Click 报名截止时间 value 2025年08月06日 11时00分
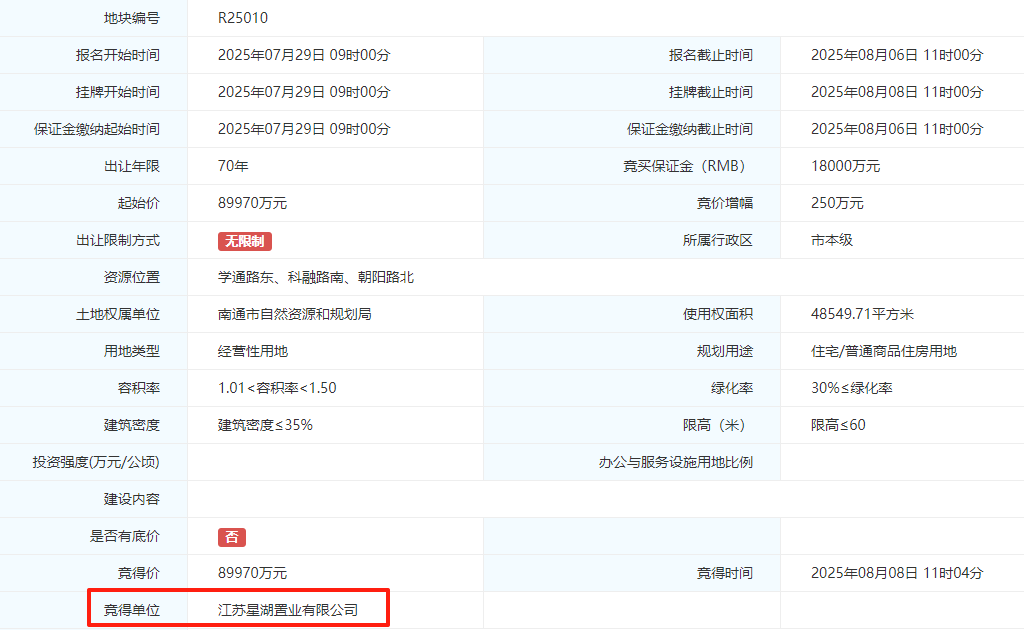The image size is (1024, 630). (x=897, y=55)
